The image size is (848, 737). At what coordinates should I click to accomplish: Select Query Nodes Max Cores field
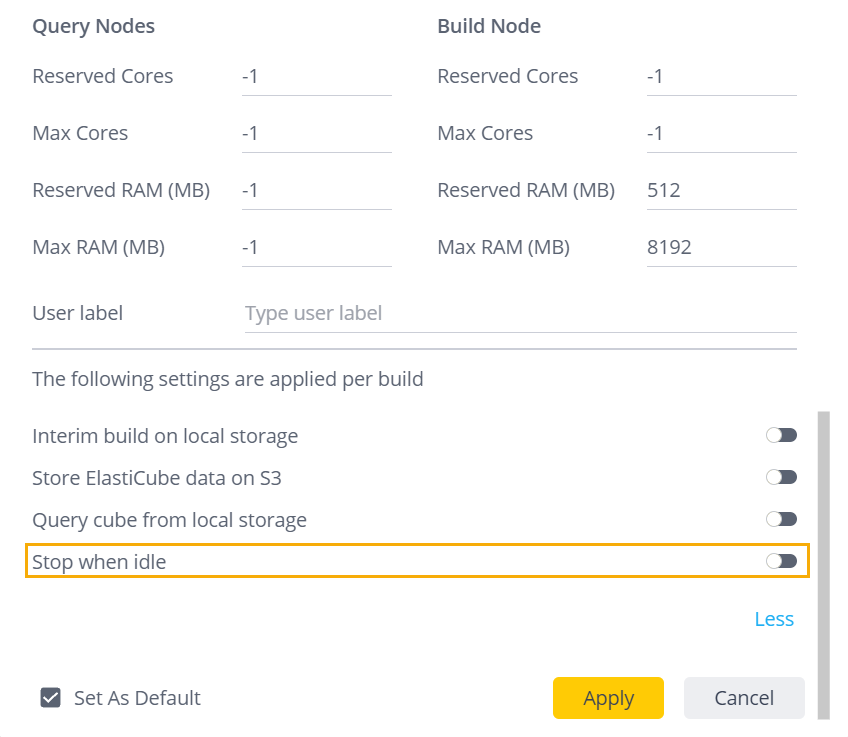pos(317,134)
